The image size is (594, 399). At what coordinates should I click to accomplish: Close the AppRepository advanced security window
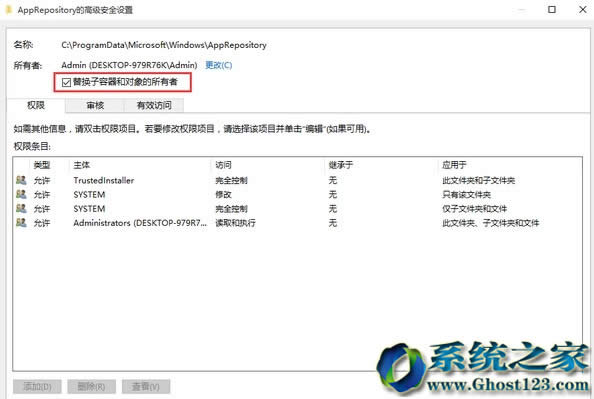(583, 9)
